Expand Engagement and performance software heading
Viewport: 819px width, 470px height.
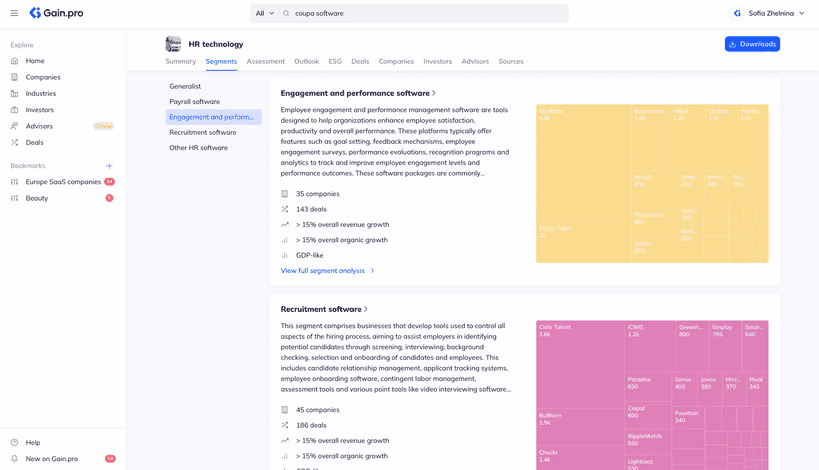point(358,93)
